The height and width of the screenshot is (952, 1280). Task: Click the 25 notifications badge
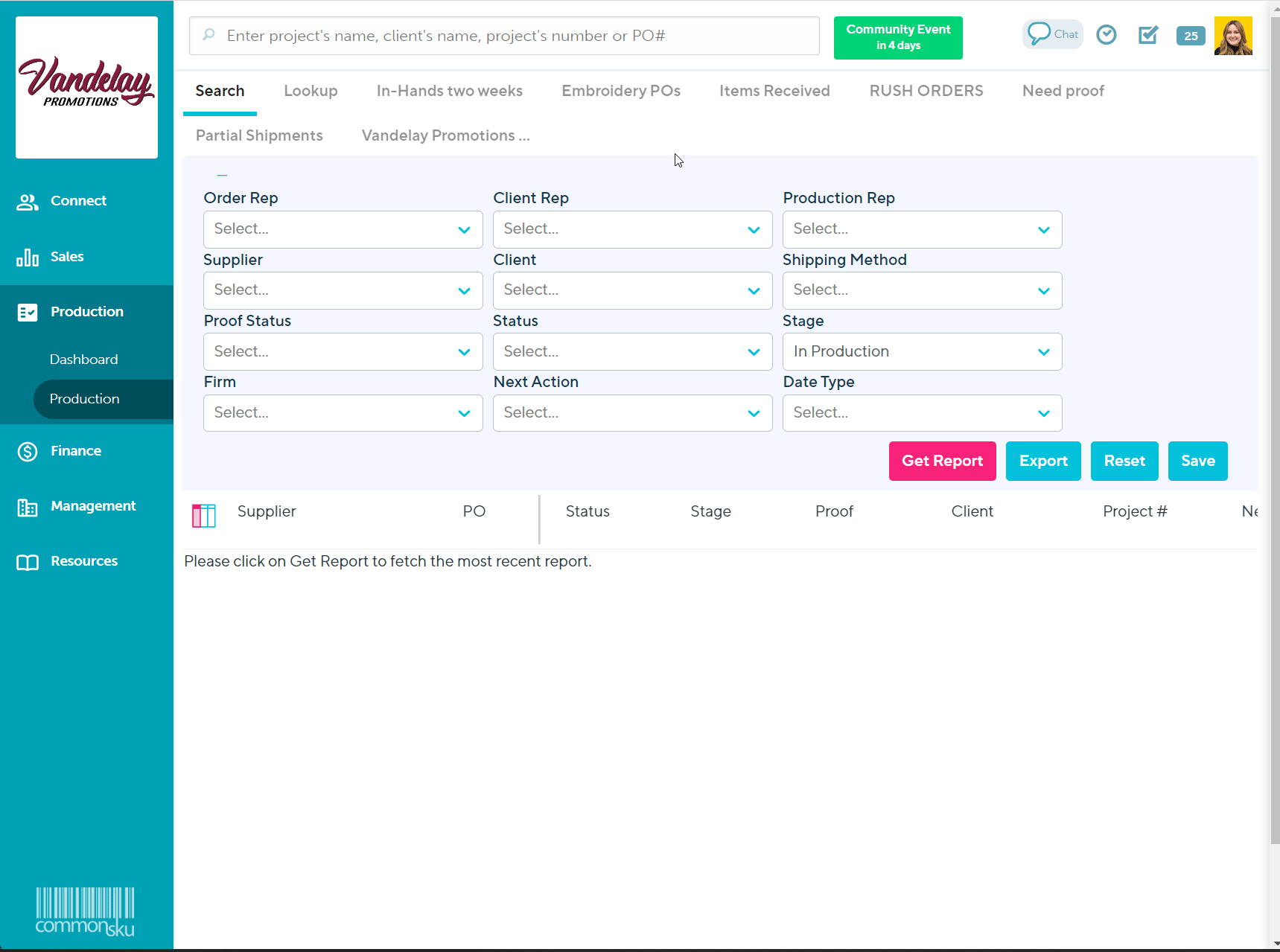click(x=1191, y=36)
